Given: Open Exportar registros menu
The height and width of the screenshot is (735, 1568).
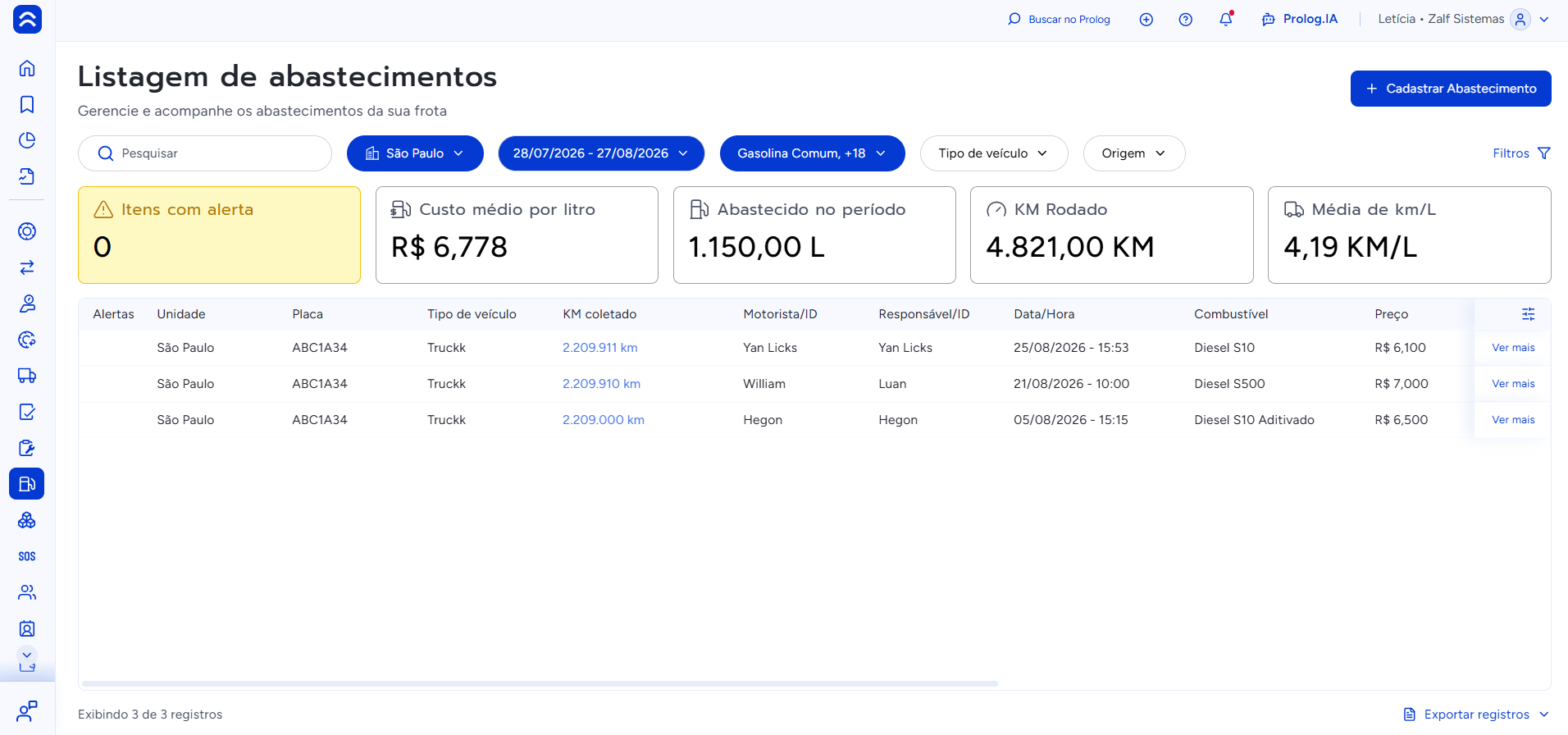Looking at the screenshot, I should [x=1476, y=714].
